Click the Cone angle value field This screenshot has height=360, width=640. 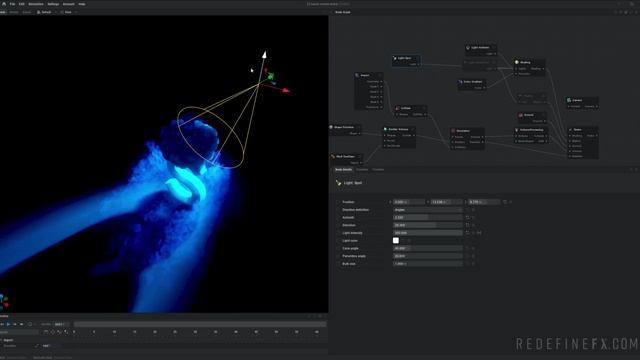428,249
